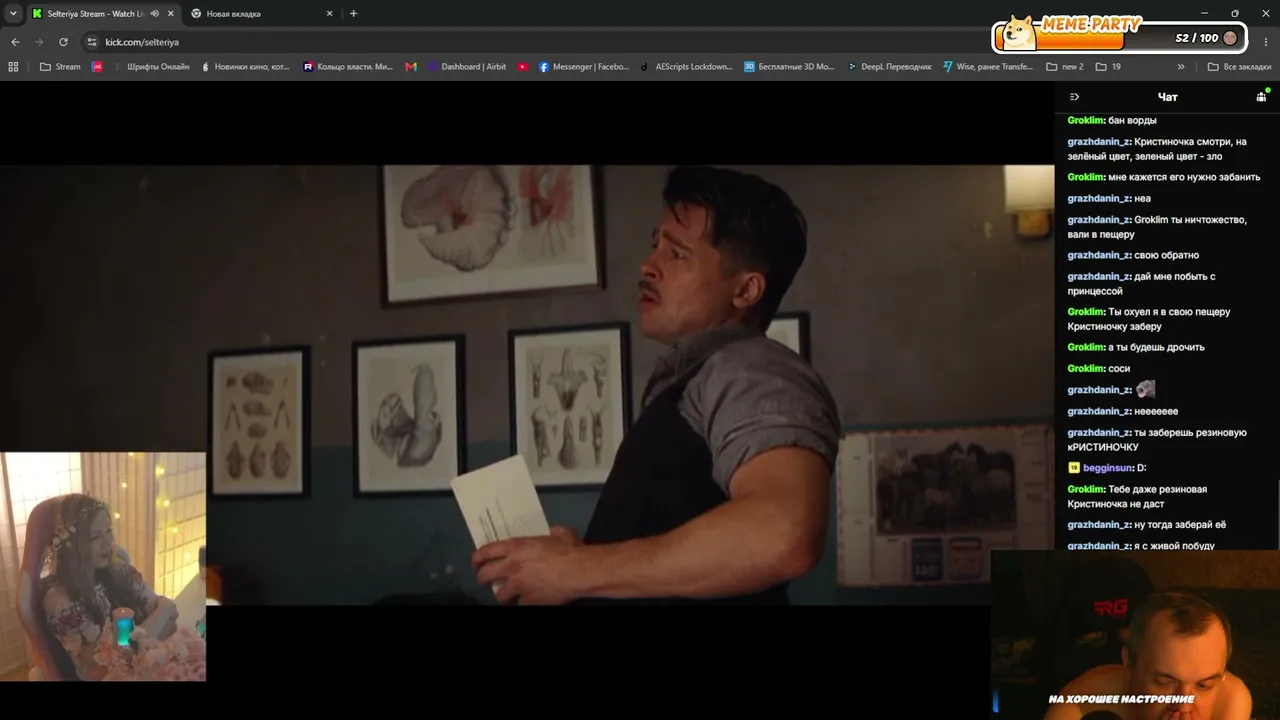The width and height of the screenshot is (1280, 720).
Task: Open the Chrome three-dot menu
Action: point(1267,42)
